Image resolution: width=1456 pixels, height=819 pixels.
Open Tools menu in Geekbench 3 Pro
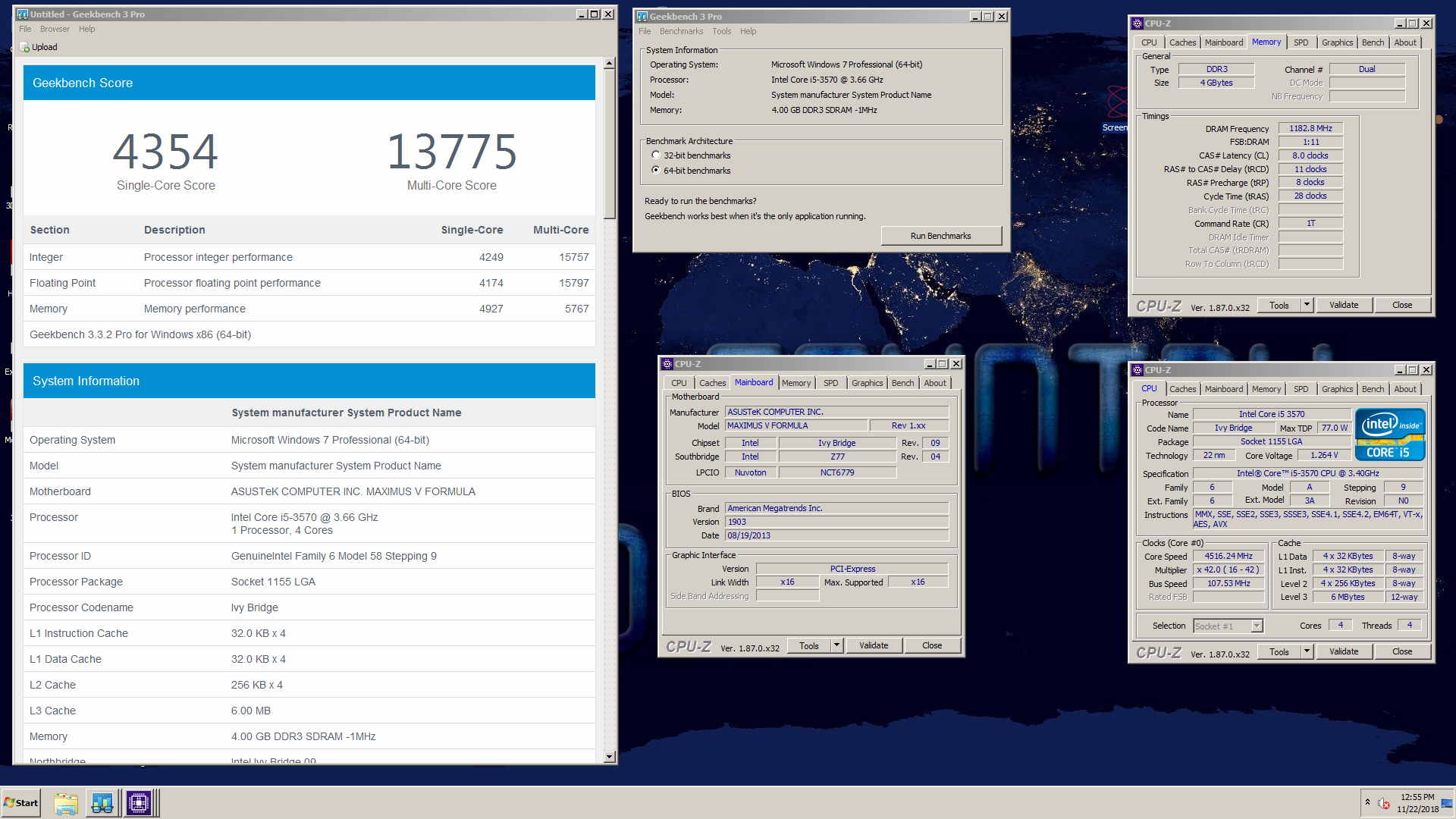[x=721, y=32]
